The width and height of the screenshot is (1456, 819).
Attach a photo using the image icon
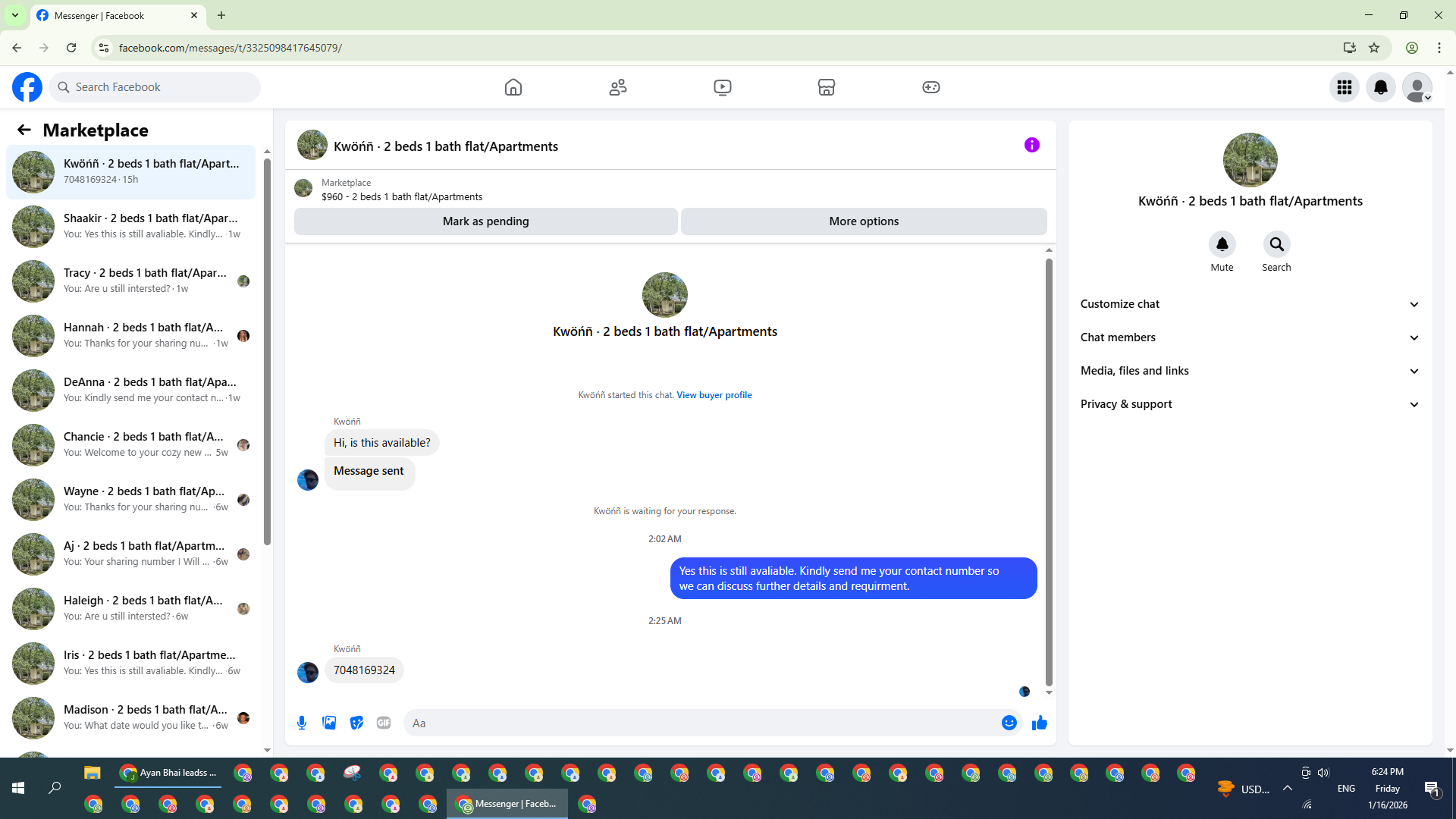point(329,723)
